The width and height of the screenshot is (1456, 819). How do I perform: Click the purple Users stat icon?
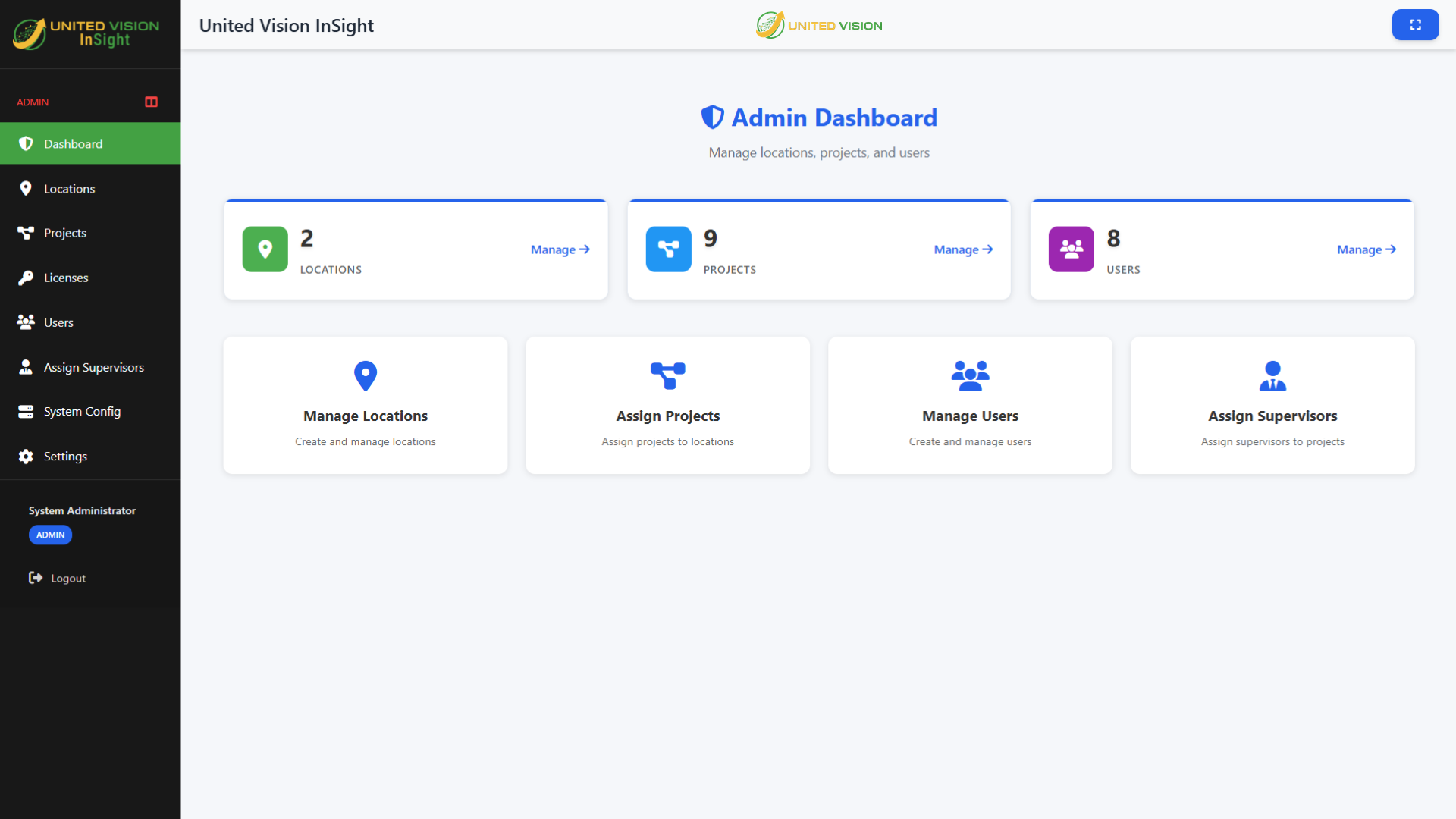coord(1072,249)
